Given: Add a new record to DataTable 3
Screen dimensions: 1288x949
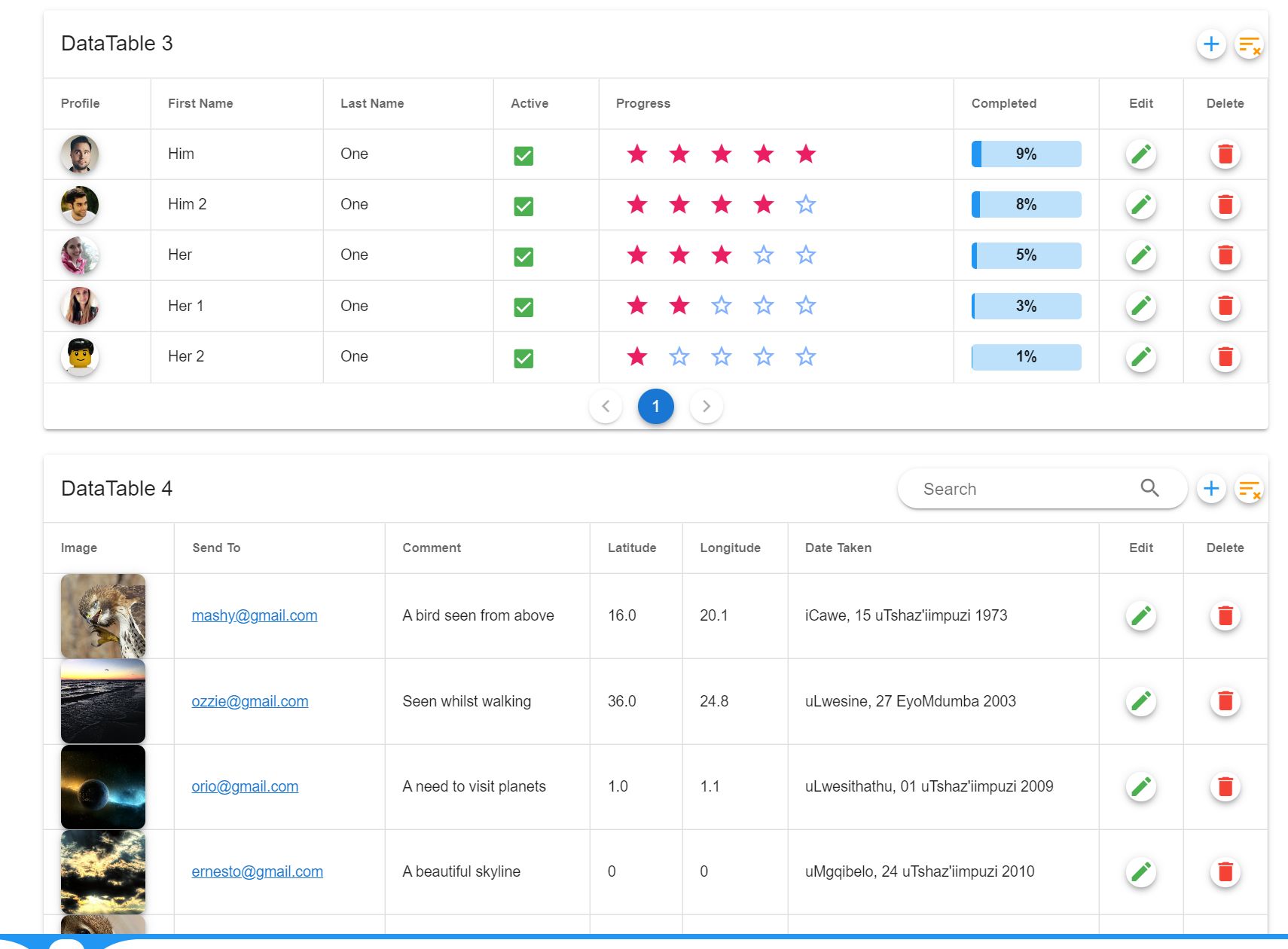Looking at the screenshot, I should [x=1211, y=44].
